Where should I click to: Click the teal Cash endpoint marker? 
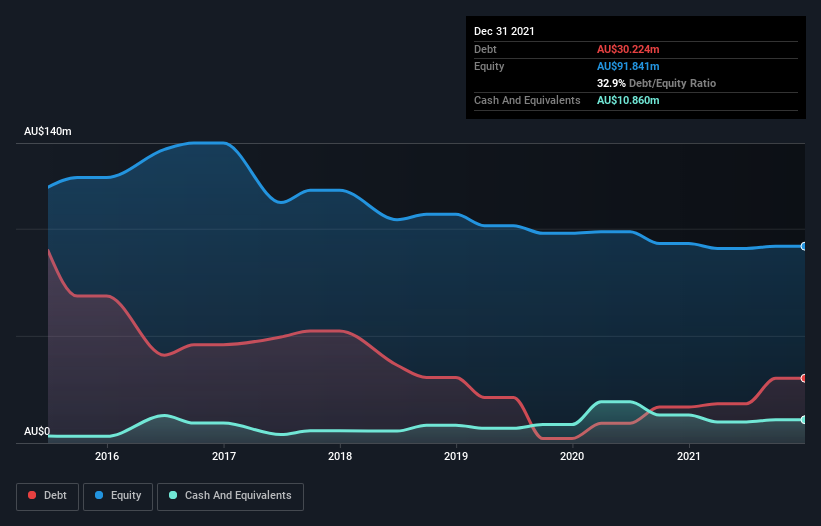[804, 420]
